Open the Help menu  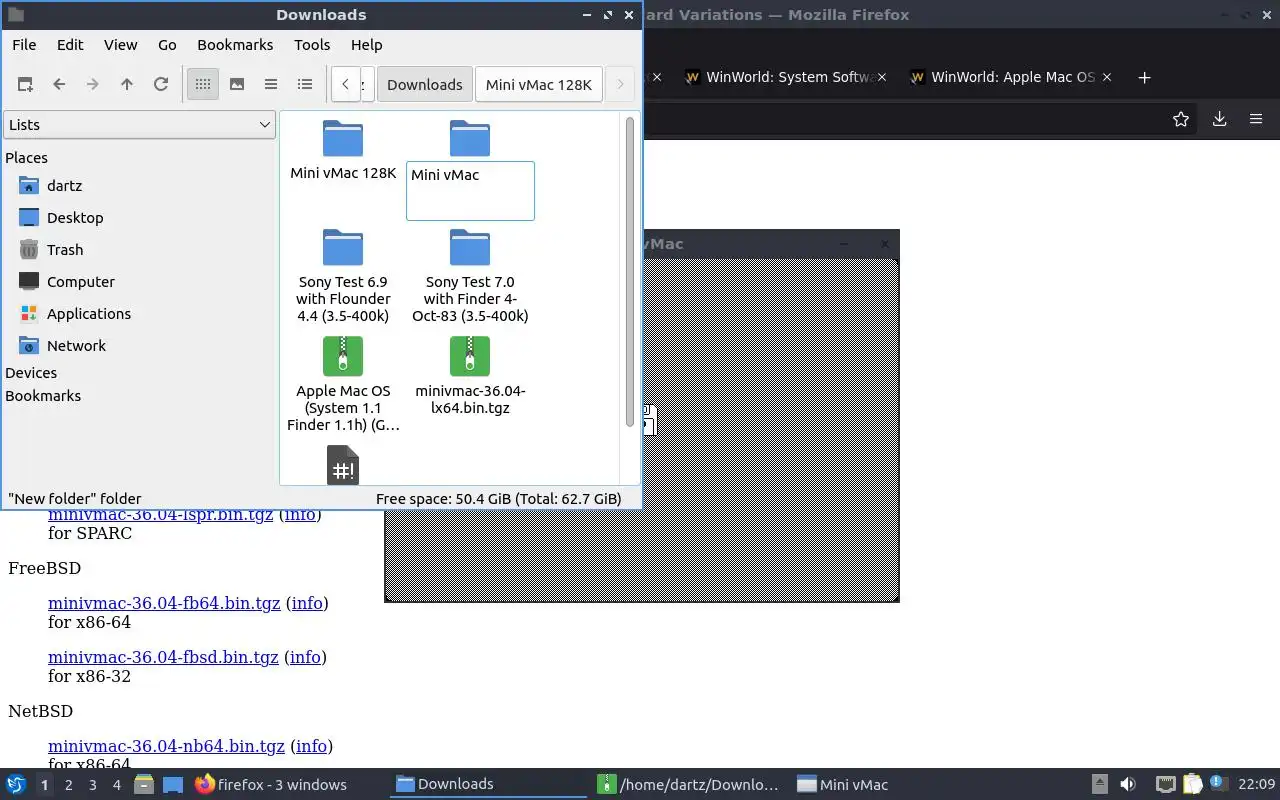pos(366,45)
